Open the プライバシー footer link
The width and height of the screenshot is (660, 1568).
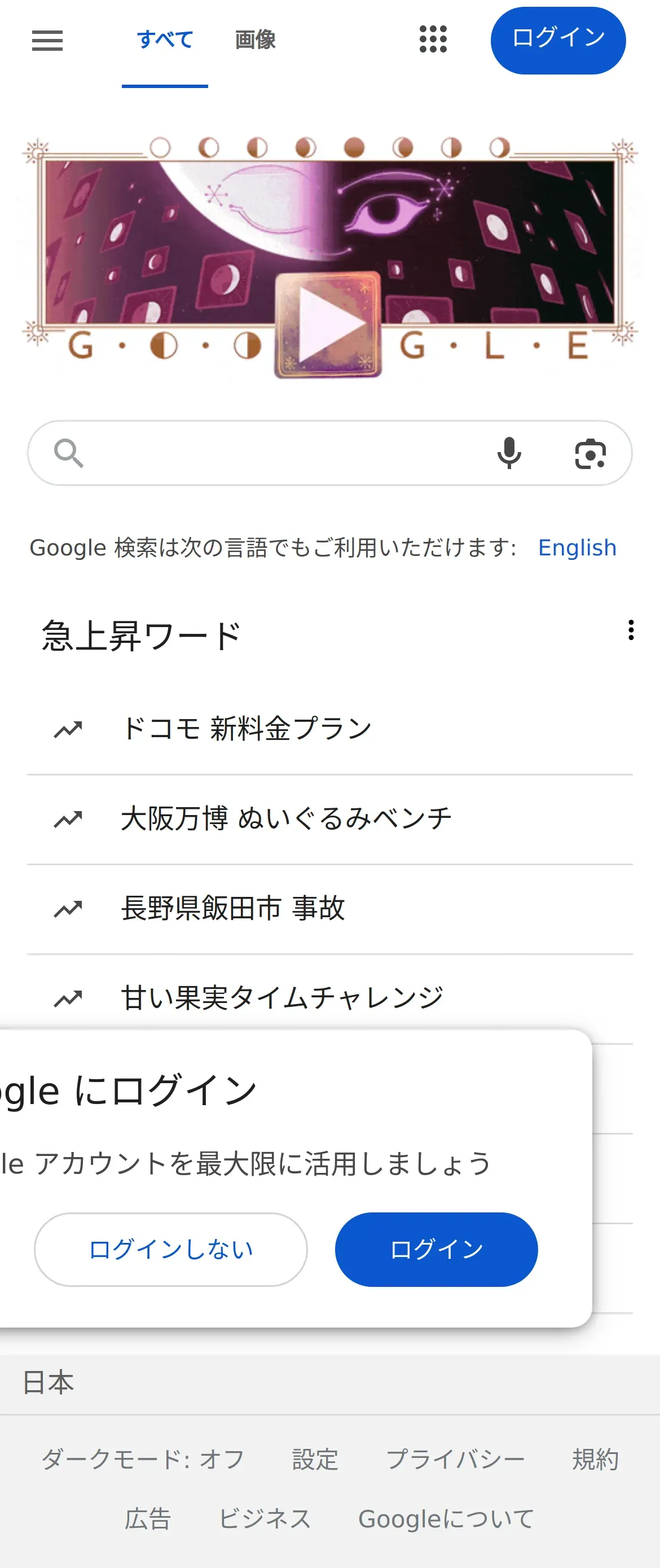pyautogui.click(x=456, y=1459)
